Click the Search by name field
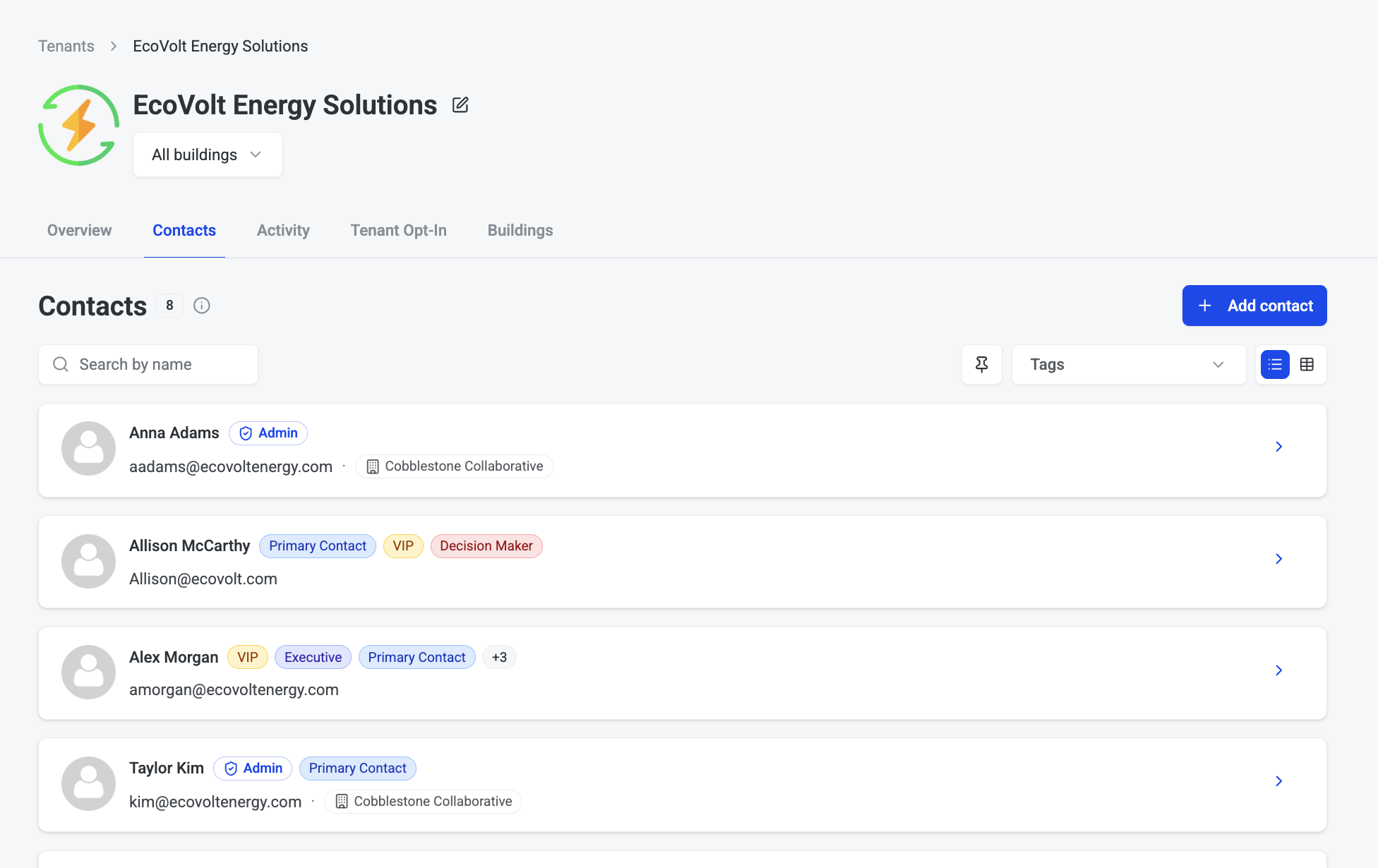The height and width of the screenshot is (868, 1378). pos(148,365)
